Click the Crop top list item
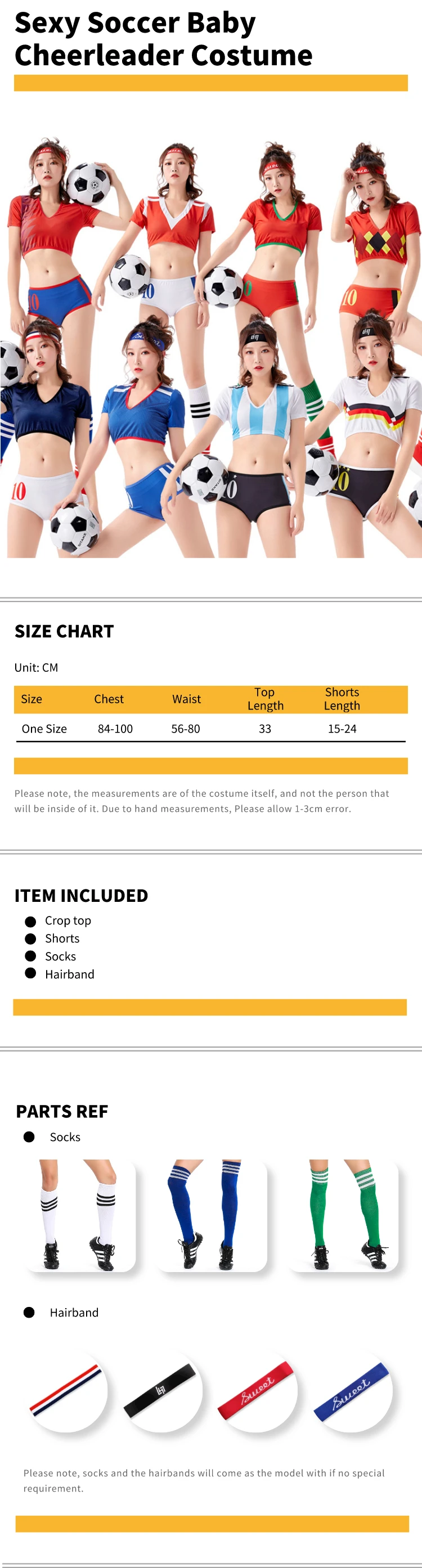 (68, 920)
